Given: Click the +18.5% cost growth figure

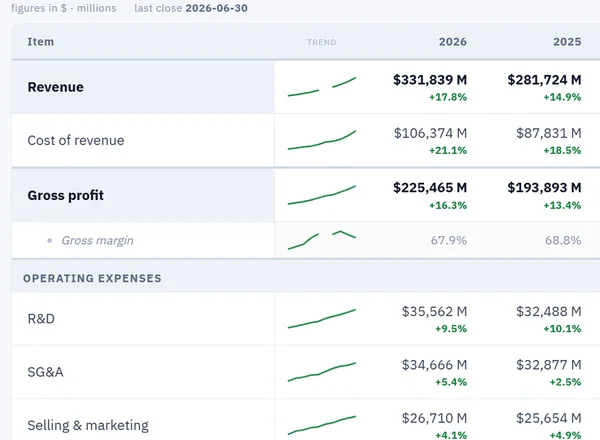Looking at the screenshot, I should tap(562, 150).
